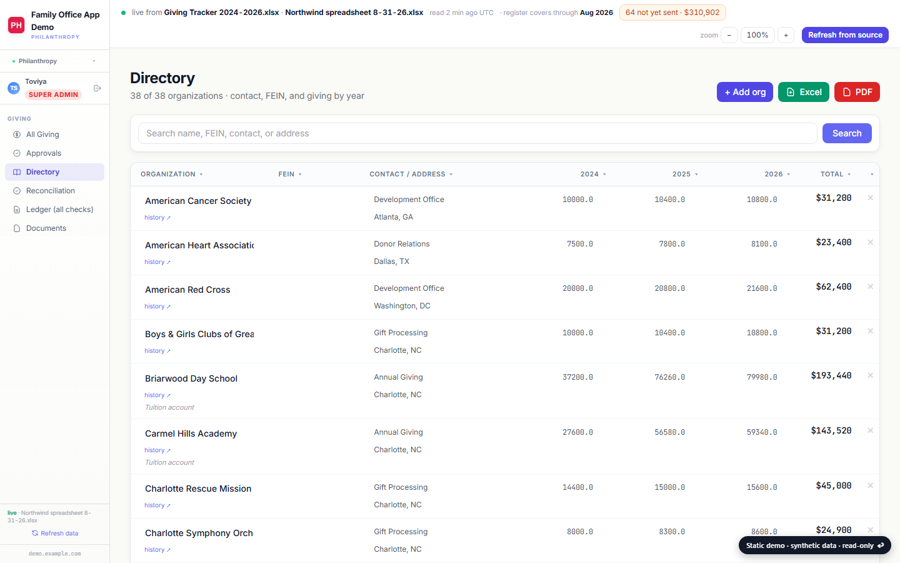Sort by 2026 column header

click(x=777, y=174)
